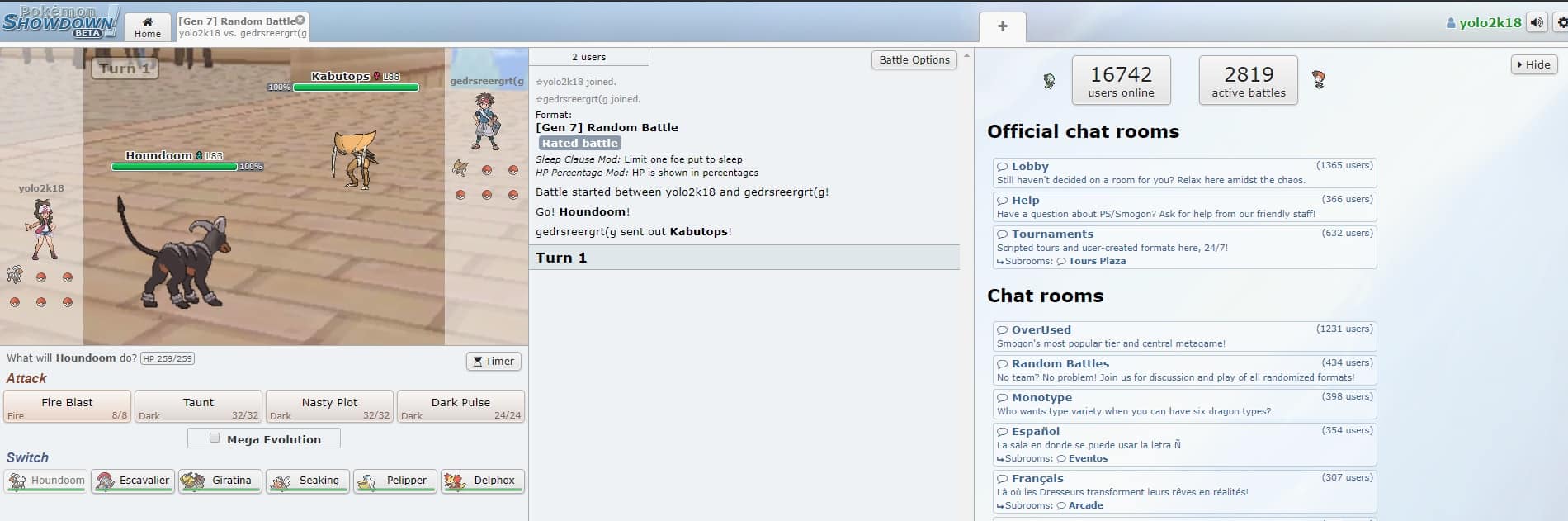The width and height of the screenshot is (1568, 521).
Task: Join the Français chat room
Action: [1185, 491]
